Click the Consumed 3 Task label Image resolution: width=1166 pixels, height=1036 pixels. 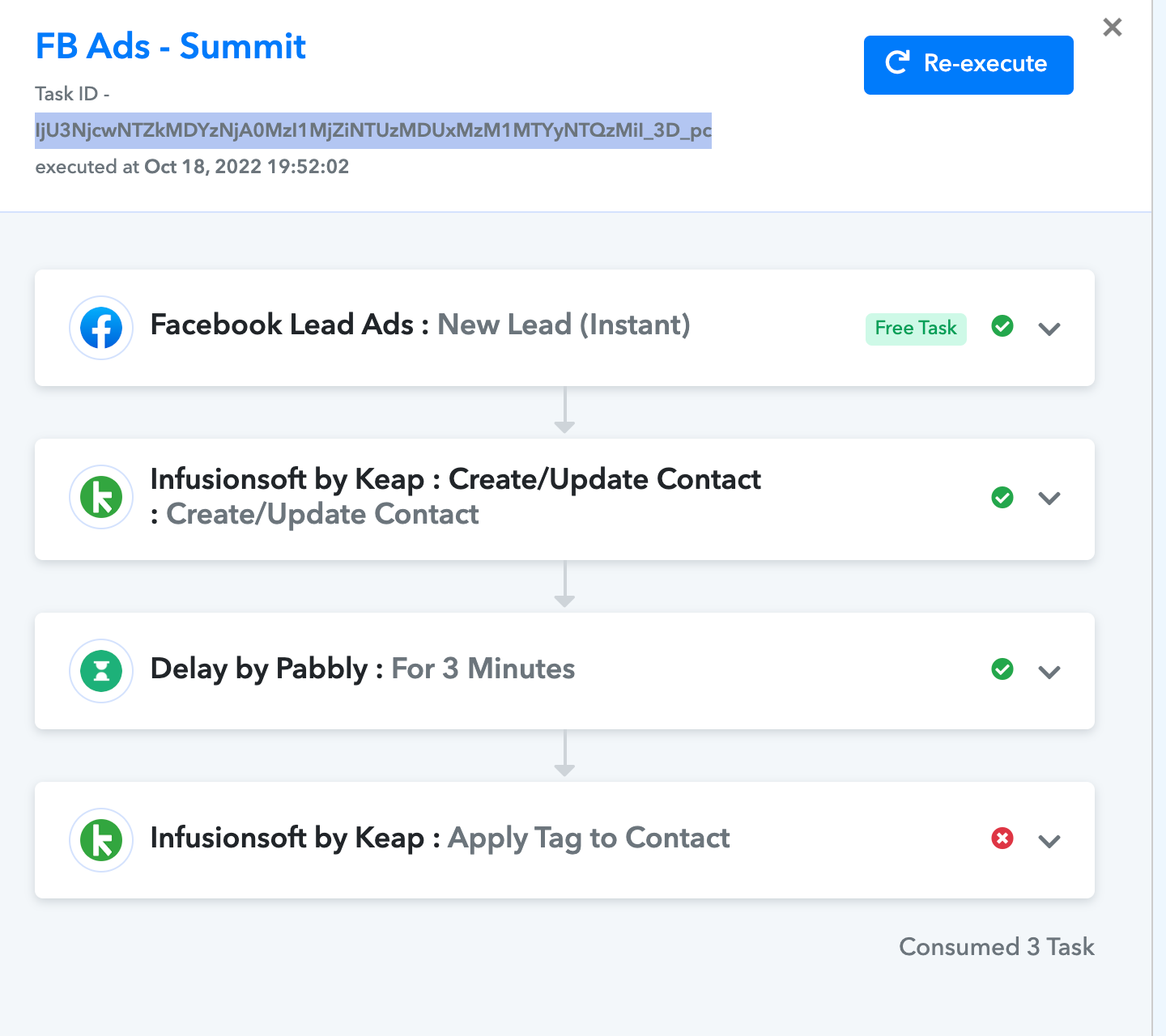[x=997, y=946]
